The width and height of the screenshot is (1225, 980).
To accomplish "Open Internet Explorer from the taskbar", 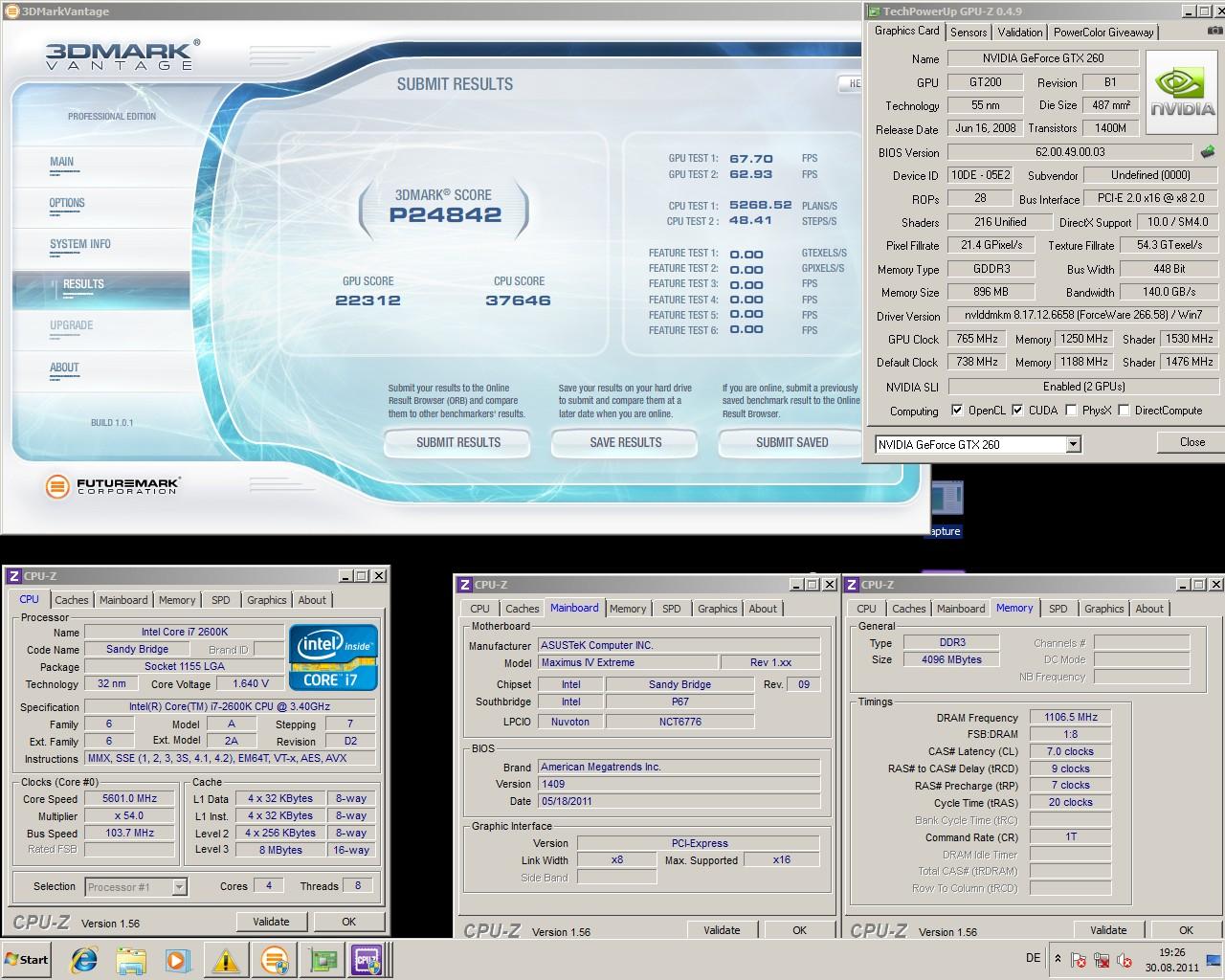I will tap(84, 959).
